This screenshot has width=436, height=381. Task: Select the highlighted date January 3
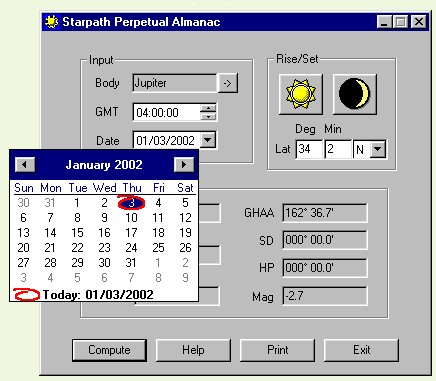point(131,203)
